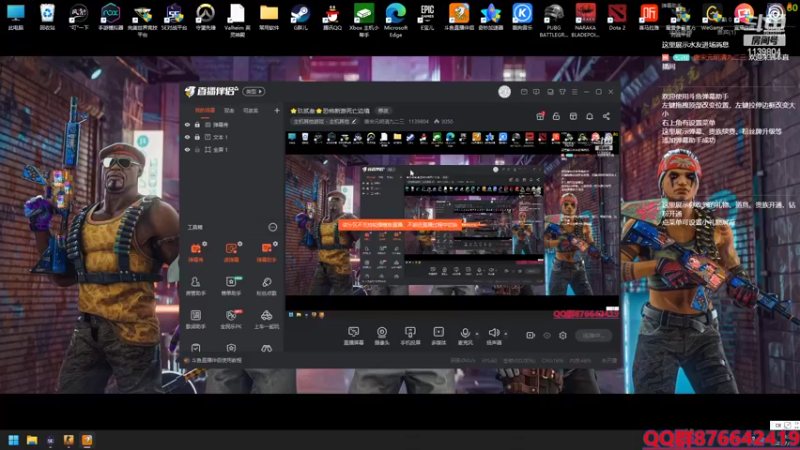This screenshot has height=450, width=800.
Task: Toggle visibility of the 文本 1 source
Action: (x=187, y=137)
